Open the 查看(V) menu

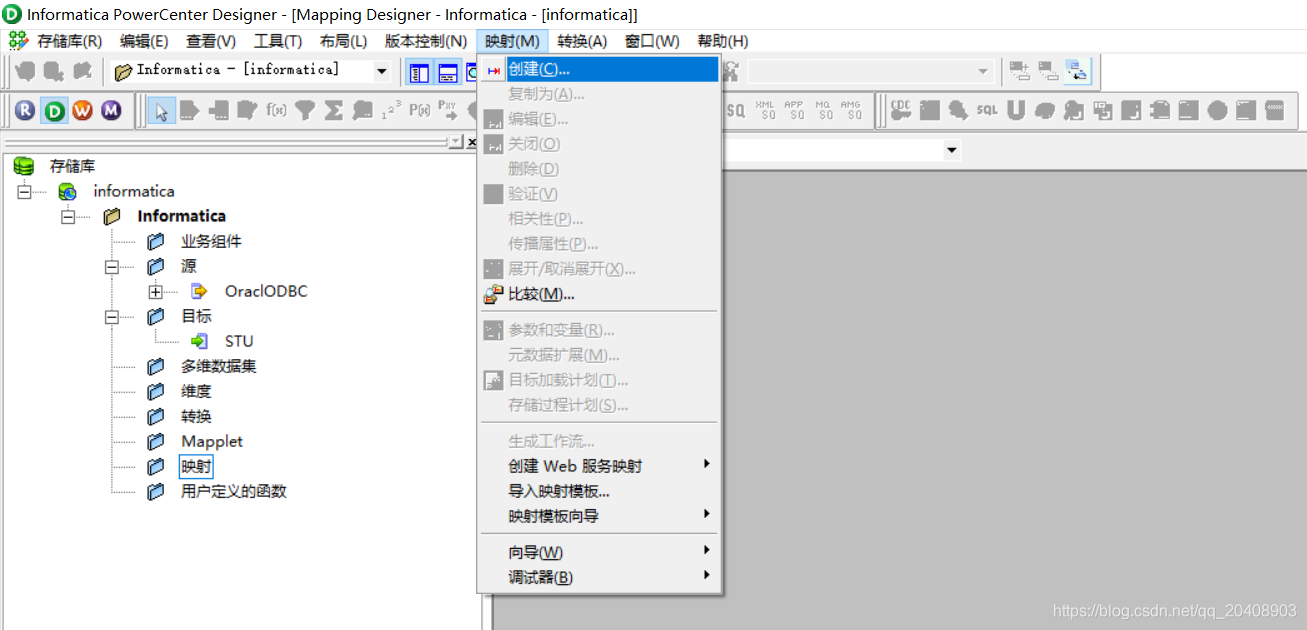point(211,41)
